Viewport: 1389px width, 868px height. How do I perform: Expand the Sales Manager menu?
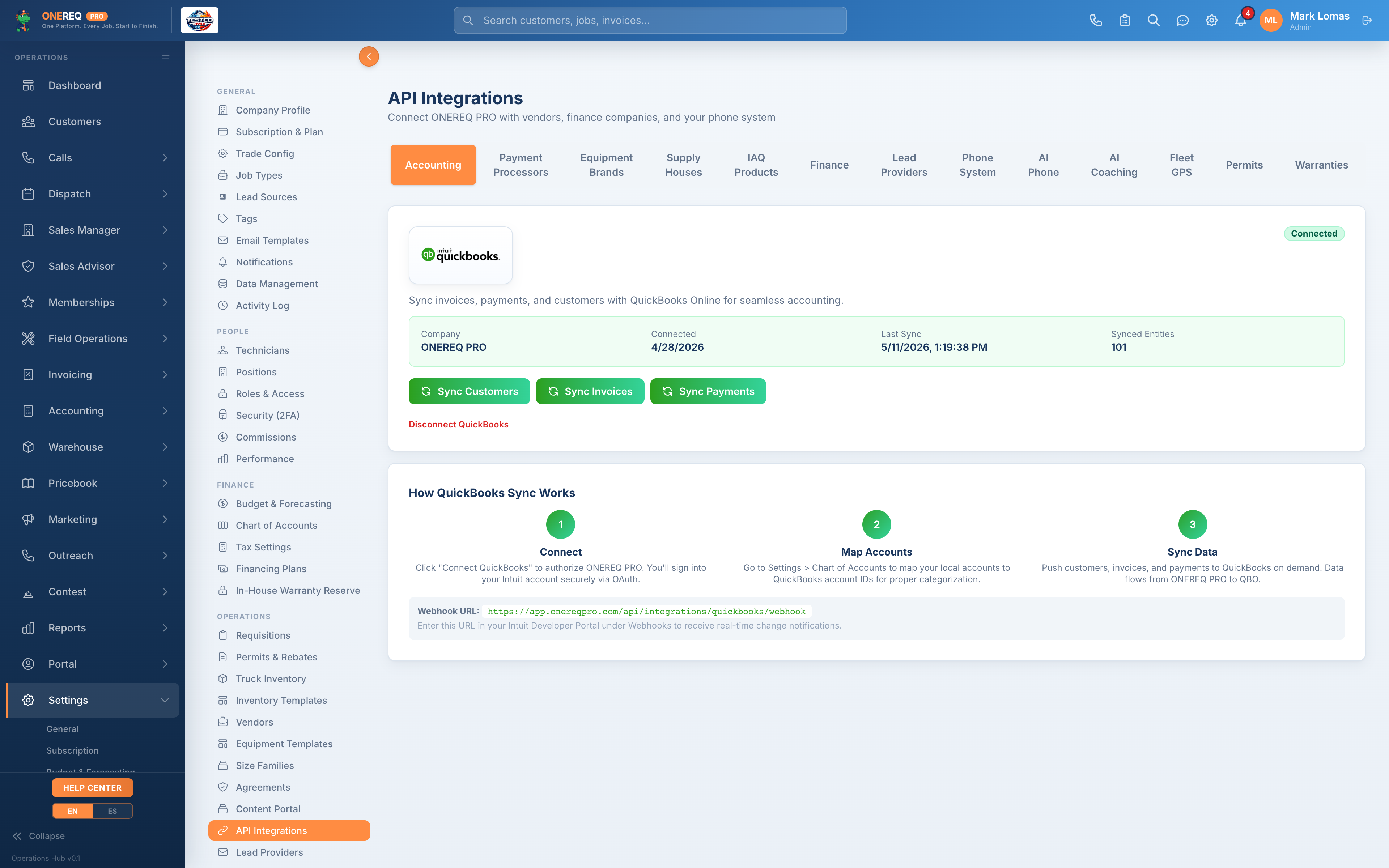(92, 230)
